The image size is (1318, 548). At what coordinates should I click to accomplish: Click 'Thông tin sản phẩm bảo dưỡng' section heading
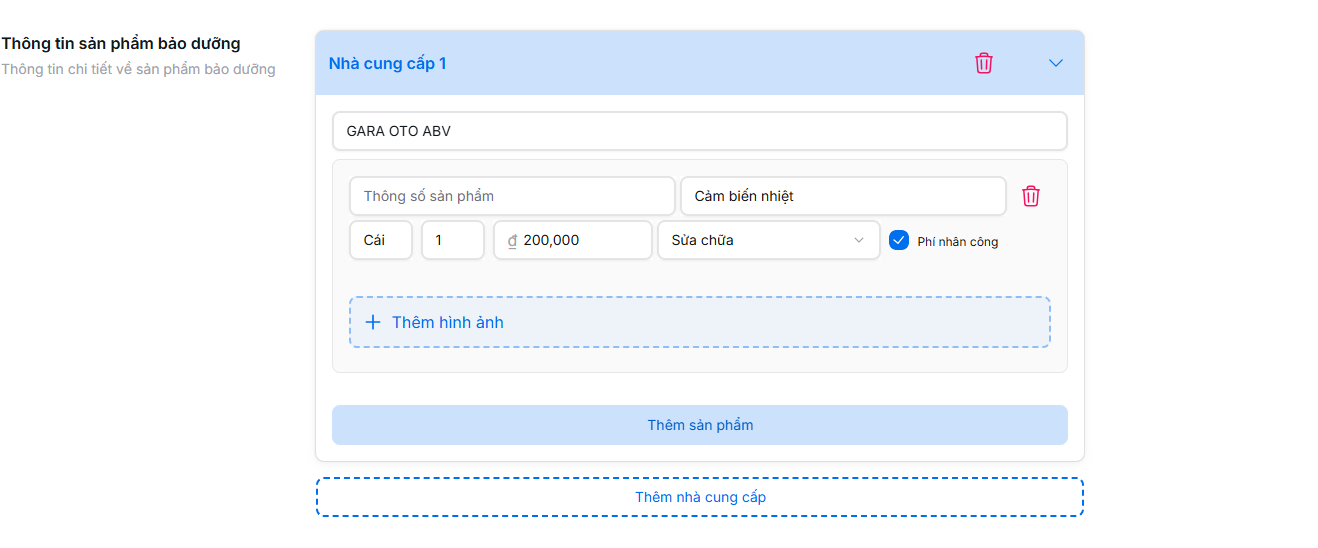121,44
